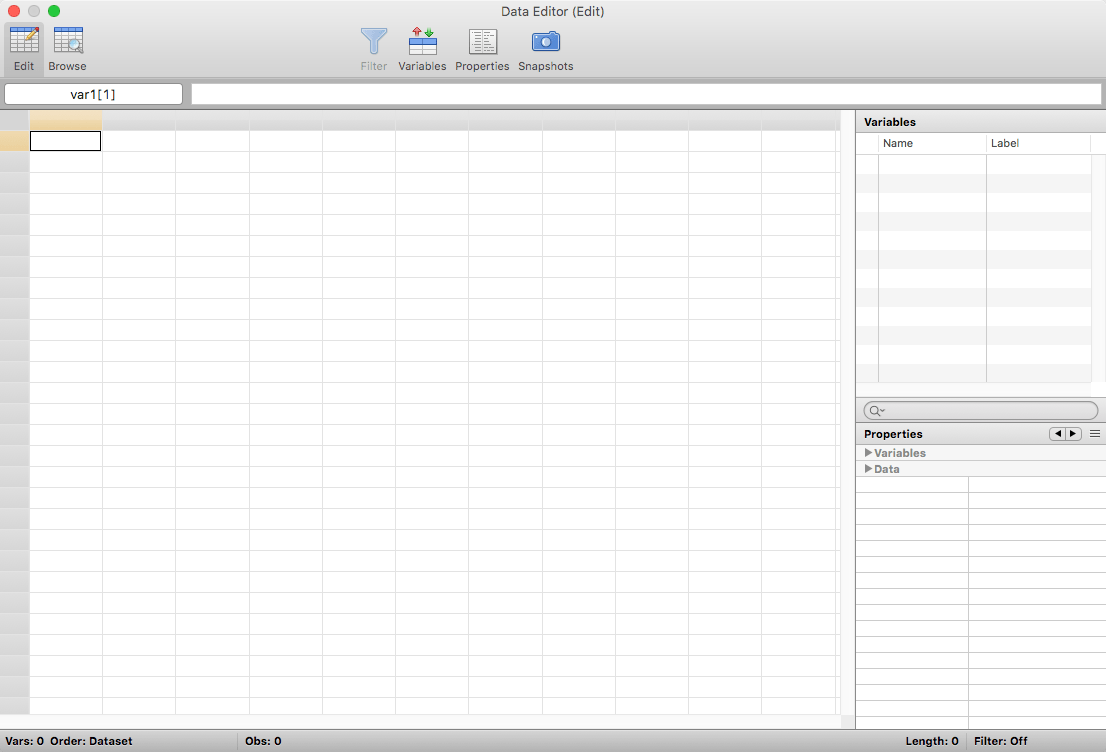Click 'Filter: Off' in status bar
This screenshot has height=752, width=1106.
click(1000, 741)
